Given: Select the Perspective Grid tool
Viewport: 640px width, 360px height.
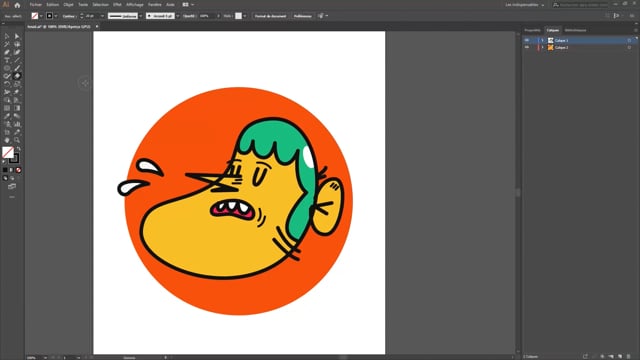Looking at the screenshot, I should (x=17, y=100).
